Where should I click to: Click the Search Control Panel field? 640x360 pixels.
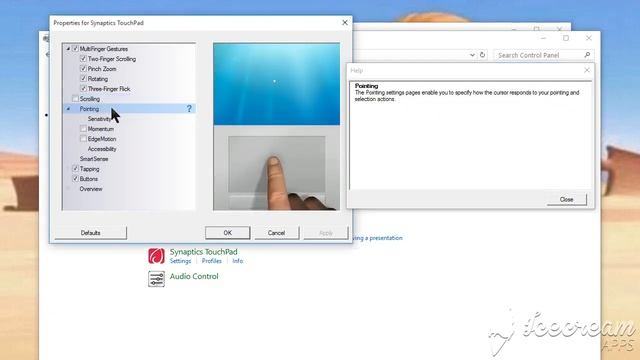point(543,55)
